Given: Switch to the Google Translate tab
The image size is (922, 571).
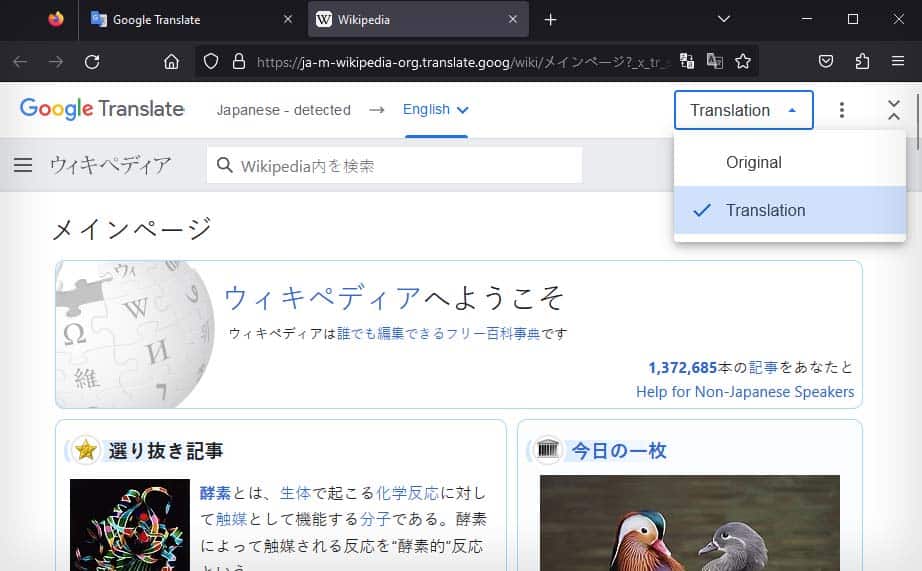Looking at the screenshot, I should coord(189,19).
